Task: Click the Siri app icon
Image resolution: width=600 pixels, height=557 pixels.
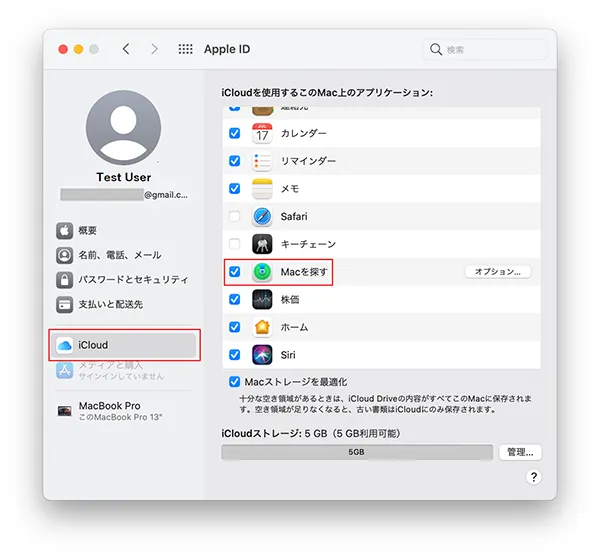Action: [262, 355]
